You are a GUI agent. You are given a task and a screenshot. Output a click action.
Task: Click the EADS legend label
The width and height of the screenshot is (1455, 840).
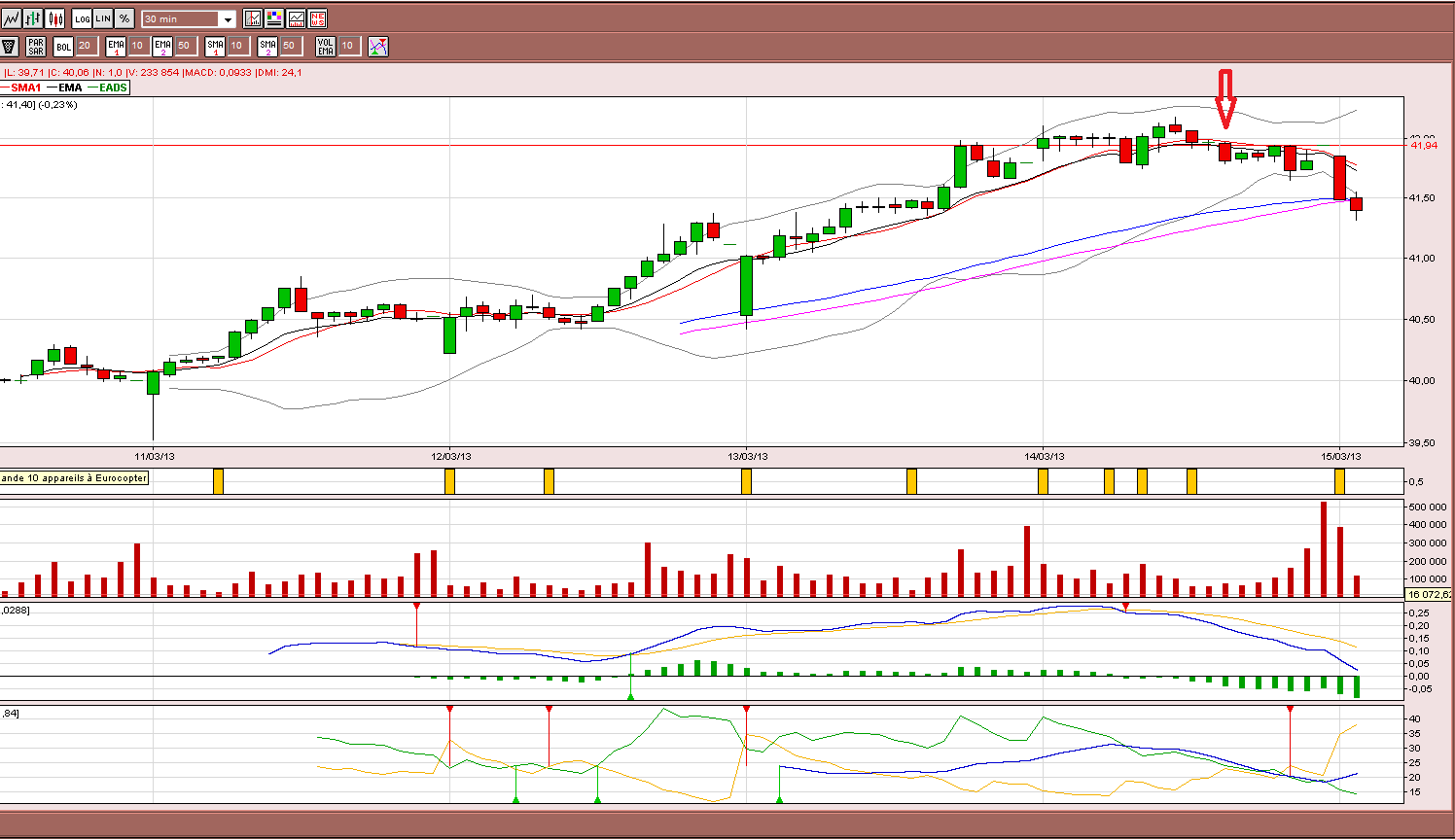(x=113, y=87)
